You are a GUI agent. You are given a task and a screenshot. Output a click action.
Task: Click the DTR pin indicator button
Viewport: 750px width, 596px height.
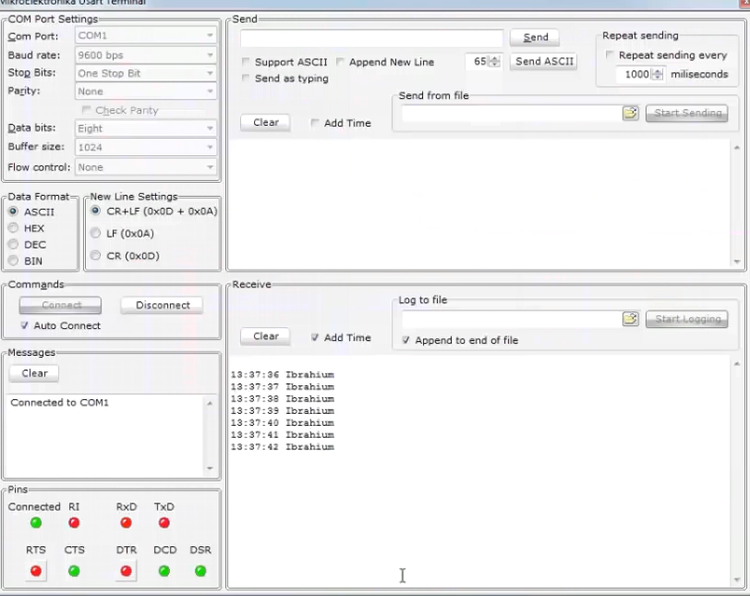click(126, 571)
